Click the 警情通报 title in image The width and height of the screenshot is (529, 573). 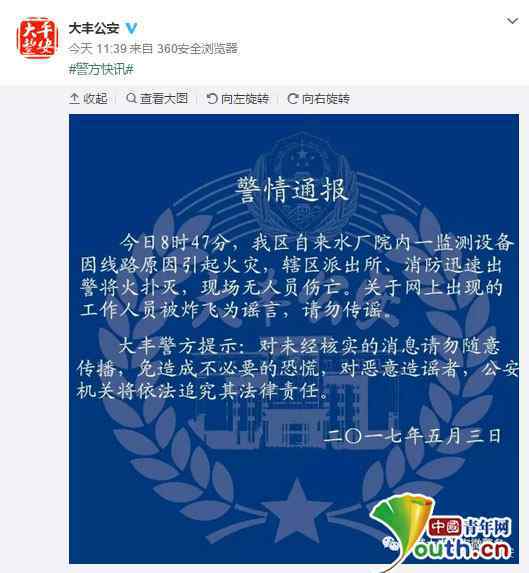pyautogui.click(x=291, y=190)
